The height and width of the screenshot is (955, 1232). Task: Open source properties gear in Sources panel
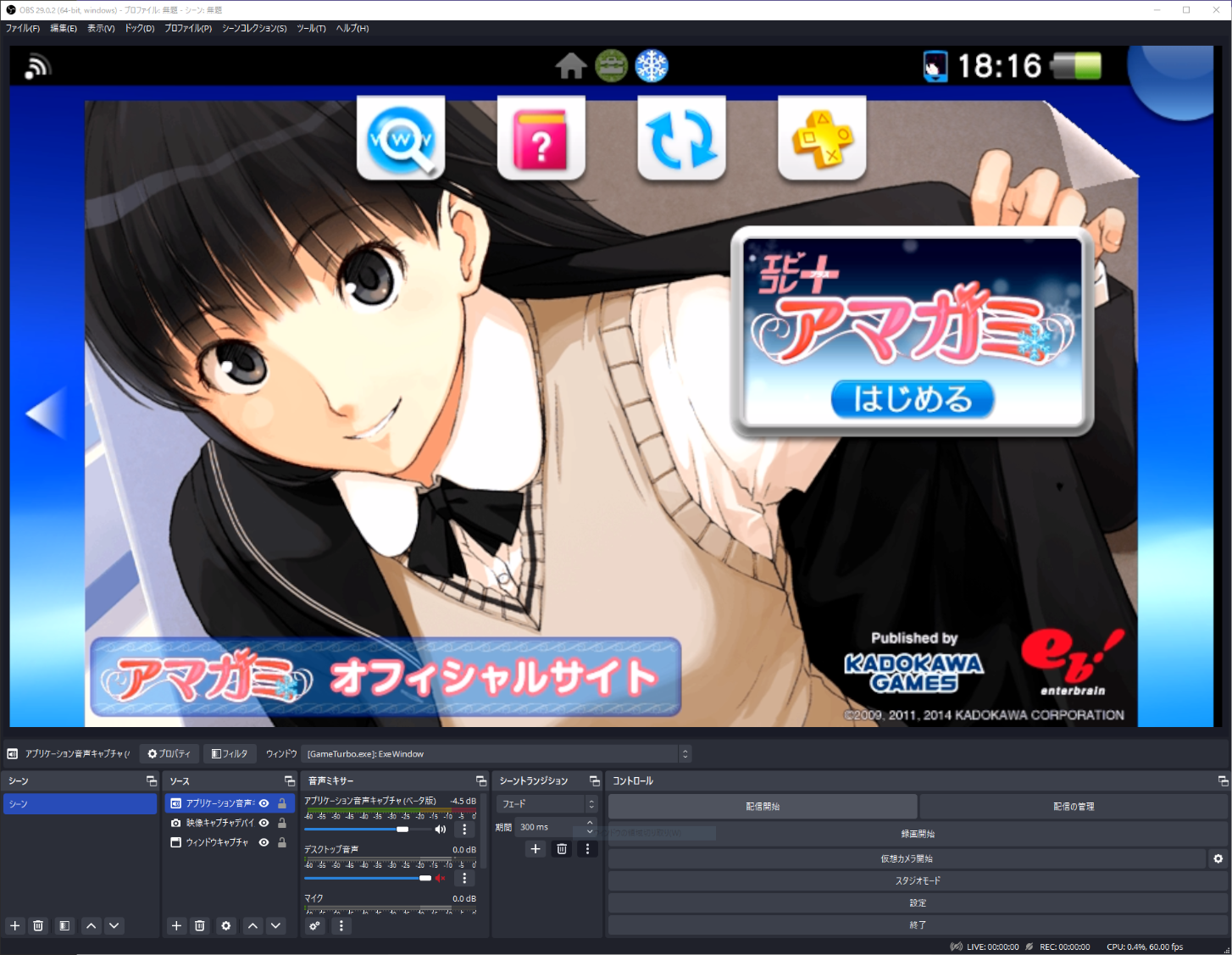(x=226, y=925)
